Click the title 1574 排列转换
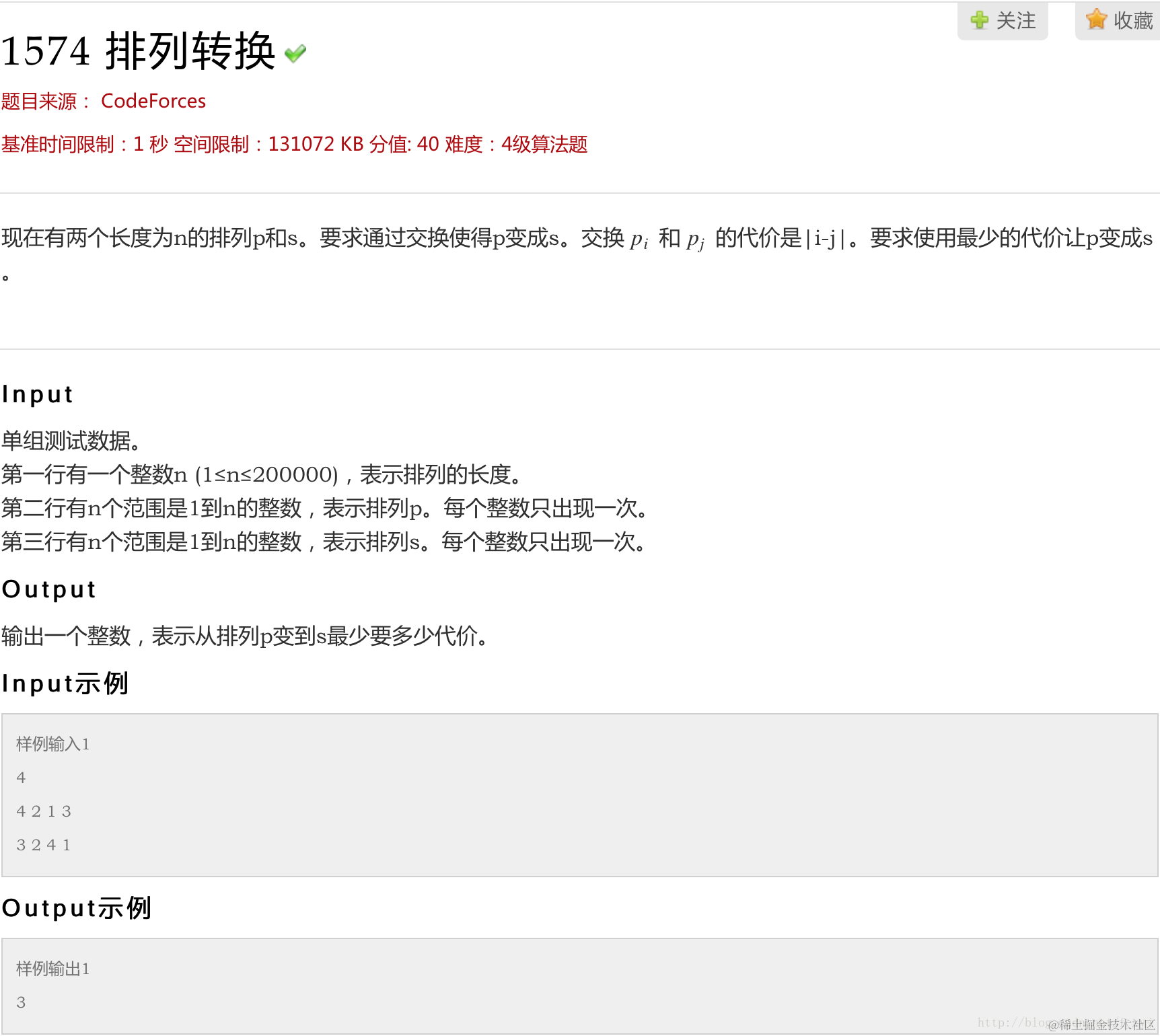The image size is (1160, 1036). 139,51
